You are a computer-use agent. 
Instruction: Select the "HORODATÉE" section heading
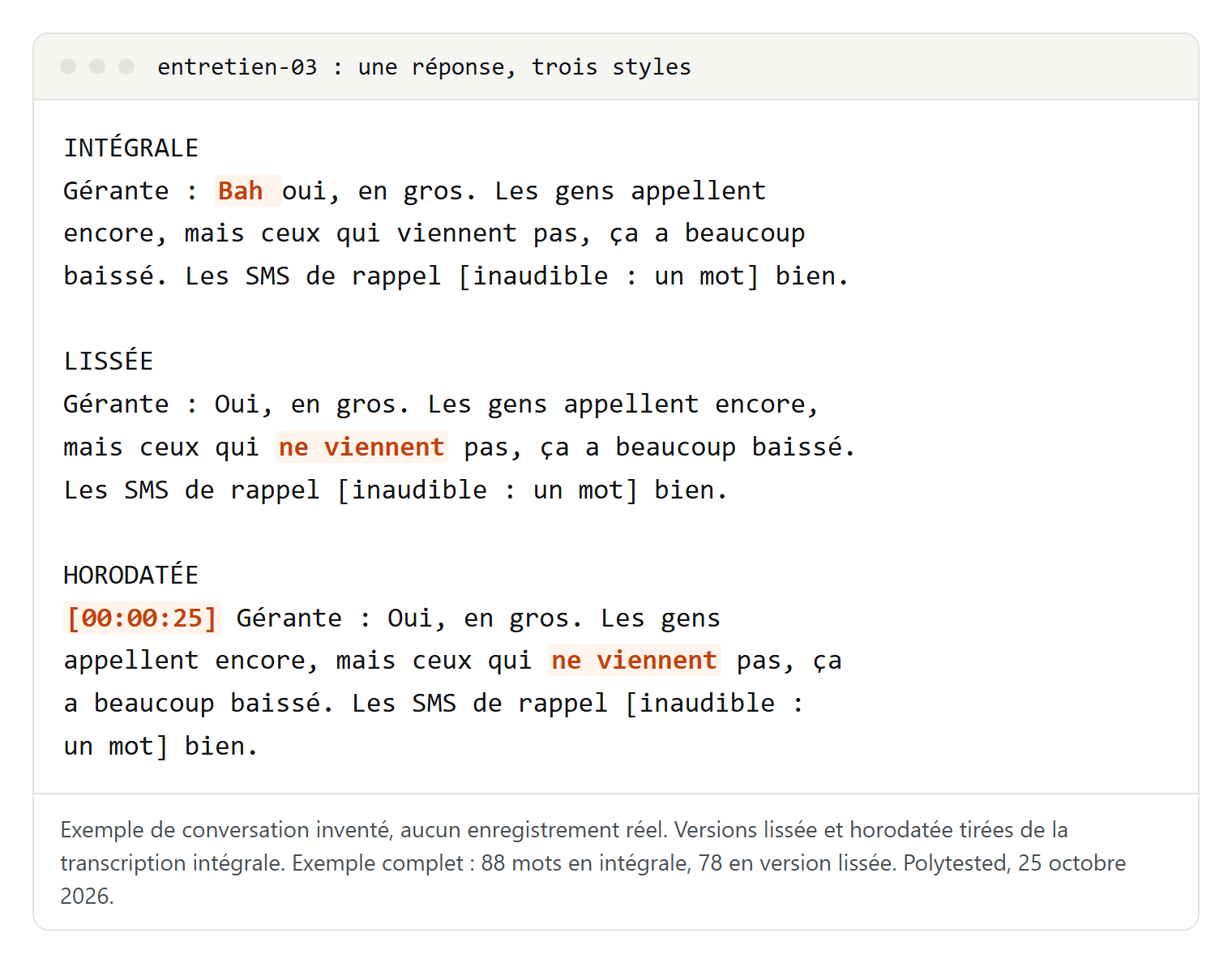[x=131, y=576]
